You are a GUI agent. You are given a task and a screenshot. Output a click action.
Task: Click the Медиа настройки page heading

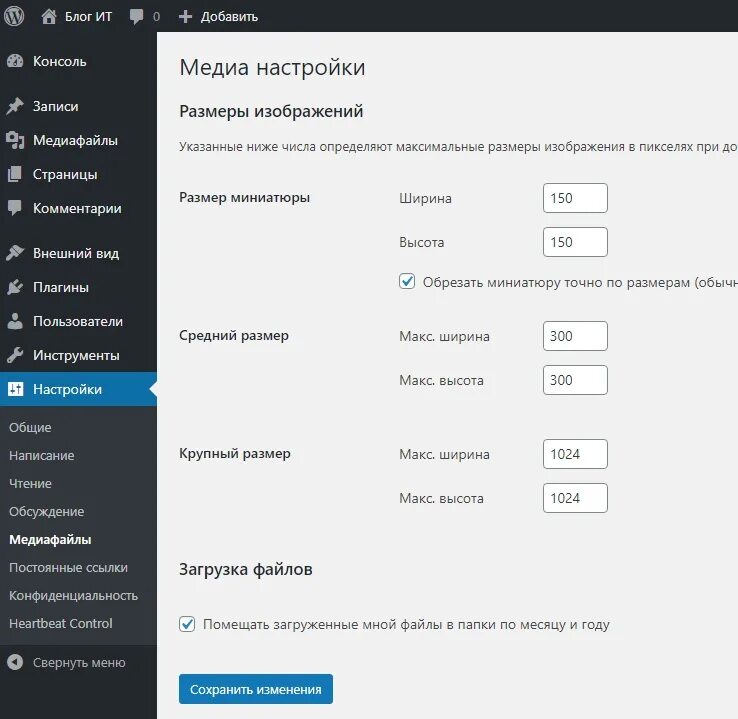pyautogui.click(x=272, y=67)
